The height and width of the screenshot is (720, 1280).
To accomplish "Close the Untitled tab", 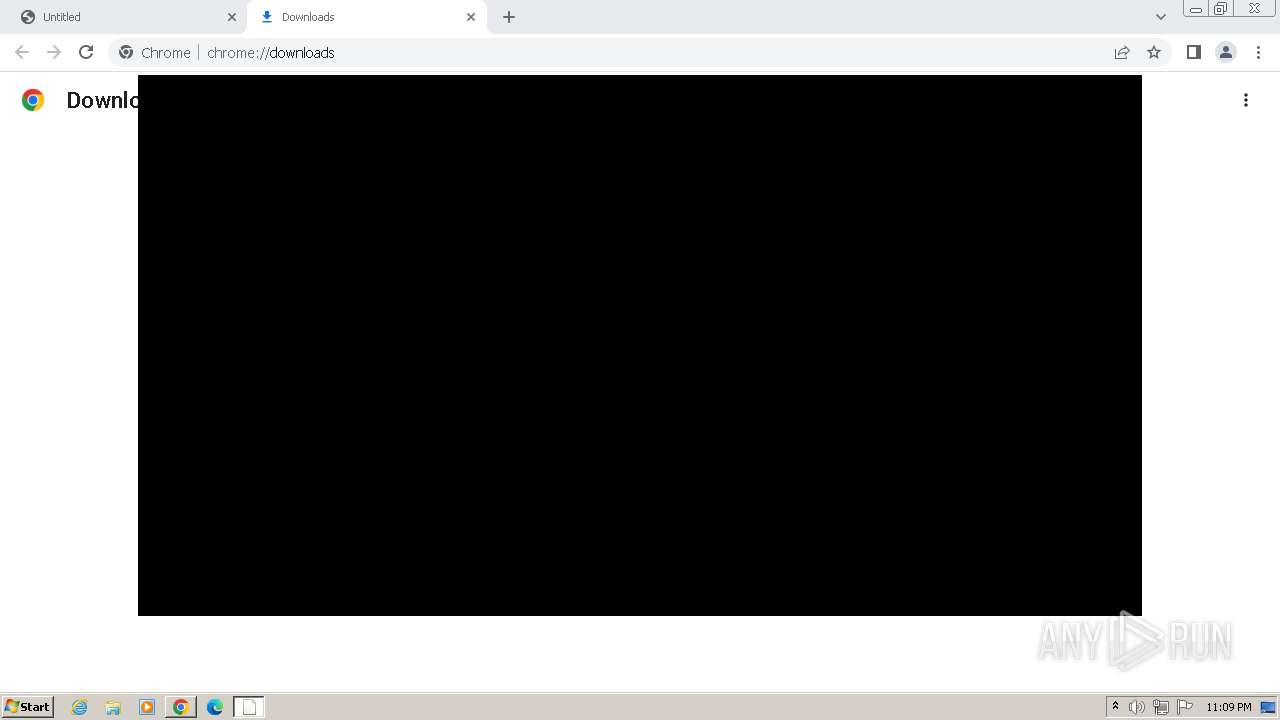I will (x=232, y=17).
